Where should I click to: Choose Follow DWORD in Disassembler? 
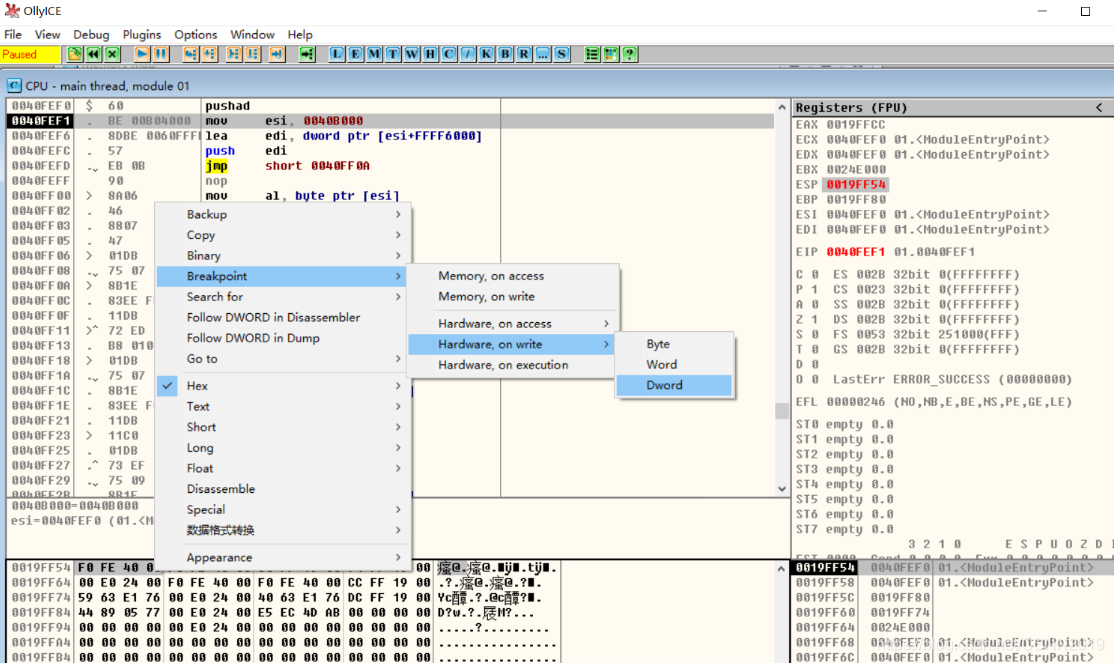point(283,318)
